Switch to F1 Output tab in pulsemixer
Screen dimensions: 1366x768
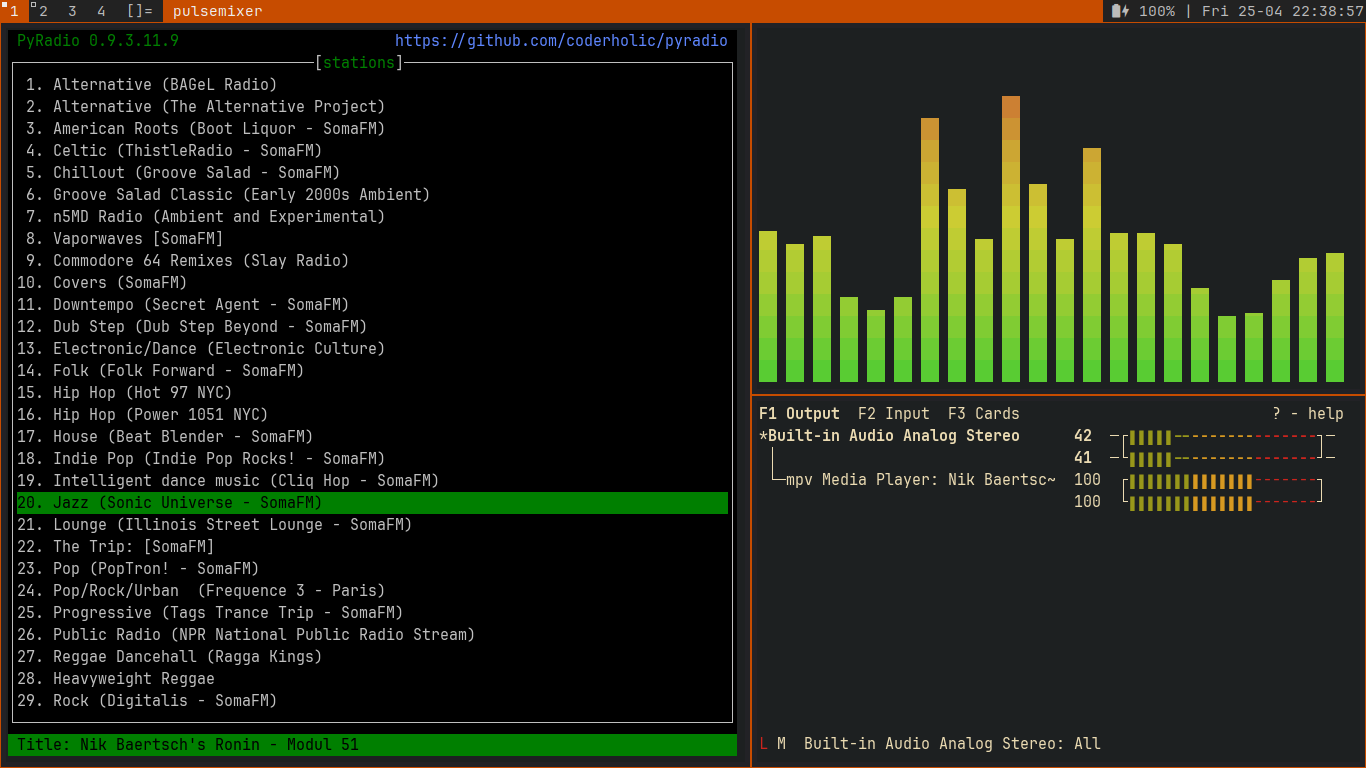[799, 414]
